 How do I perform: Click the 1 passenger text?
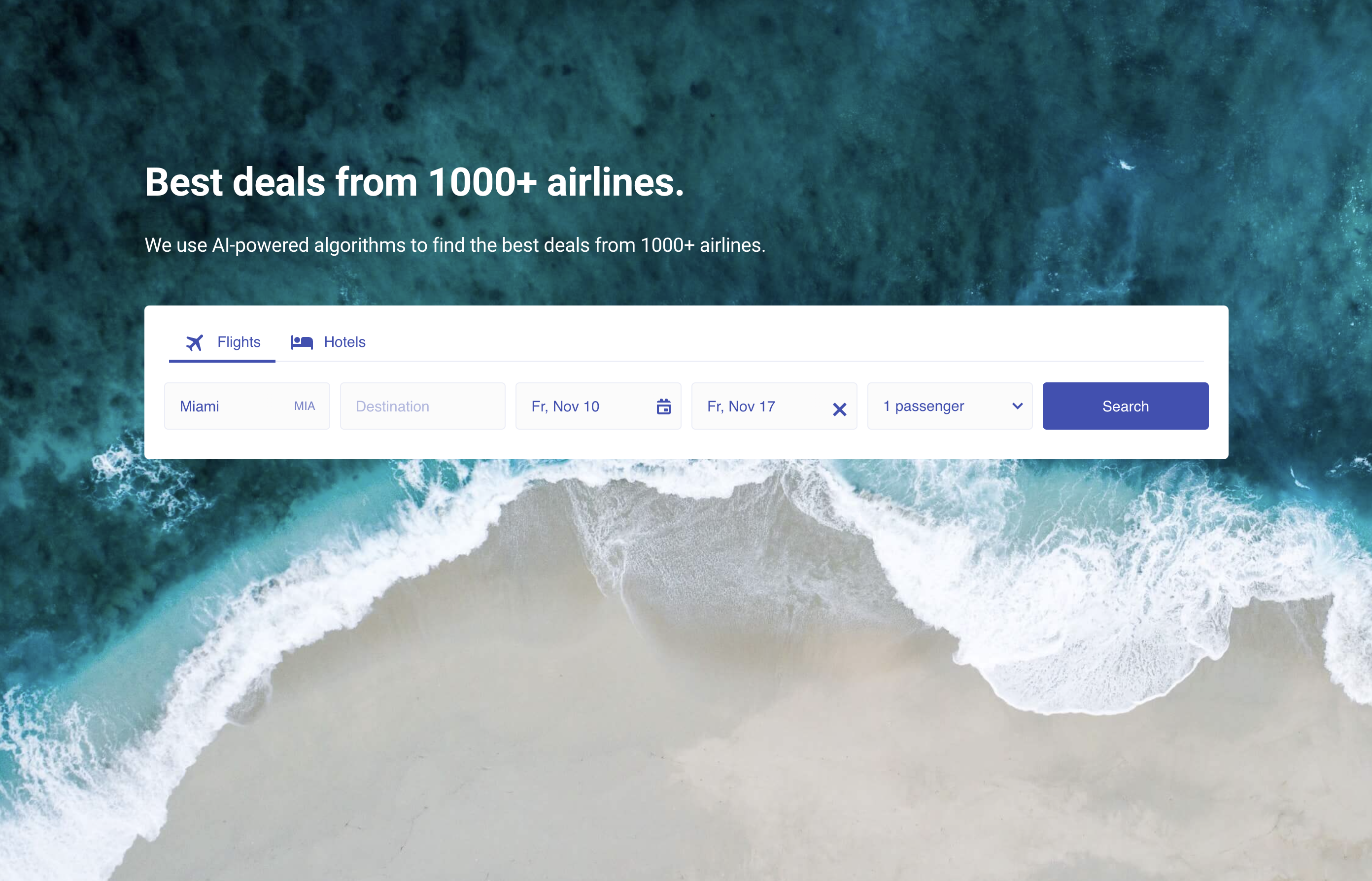(x=924, y=406)
